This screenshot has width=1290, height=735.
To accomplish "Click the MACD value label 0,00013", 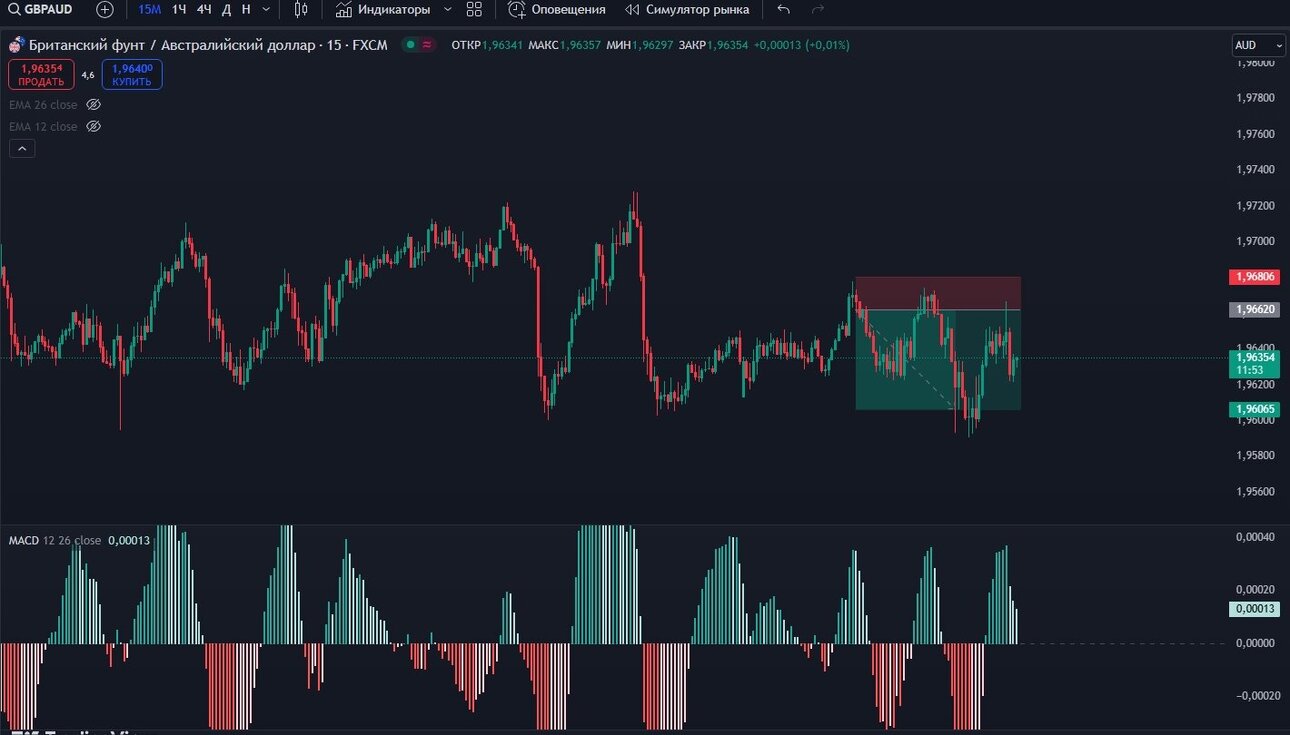I will pyautogui.click(x=1254, y=609).
